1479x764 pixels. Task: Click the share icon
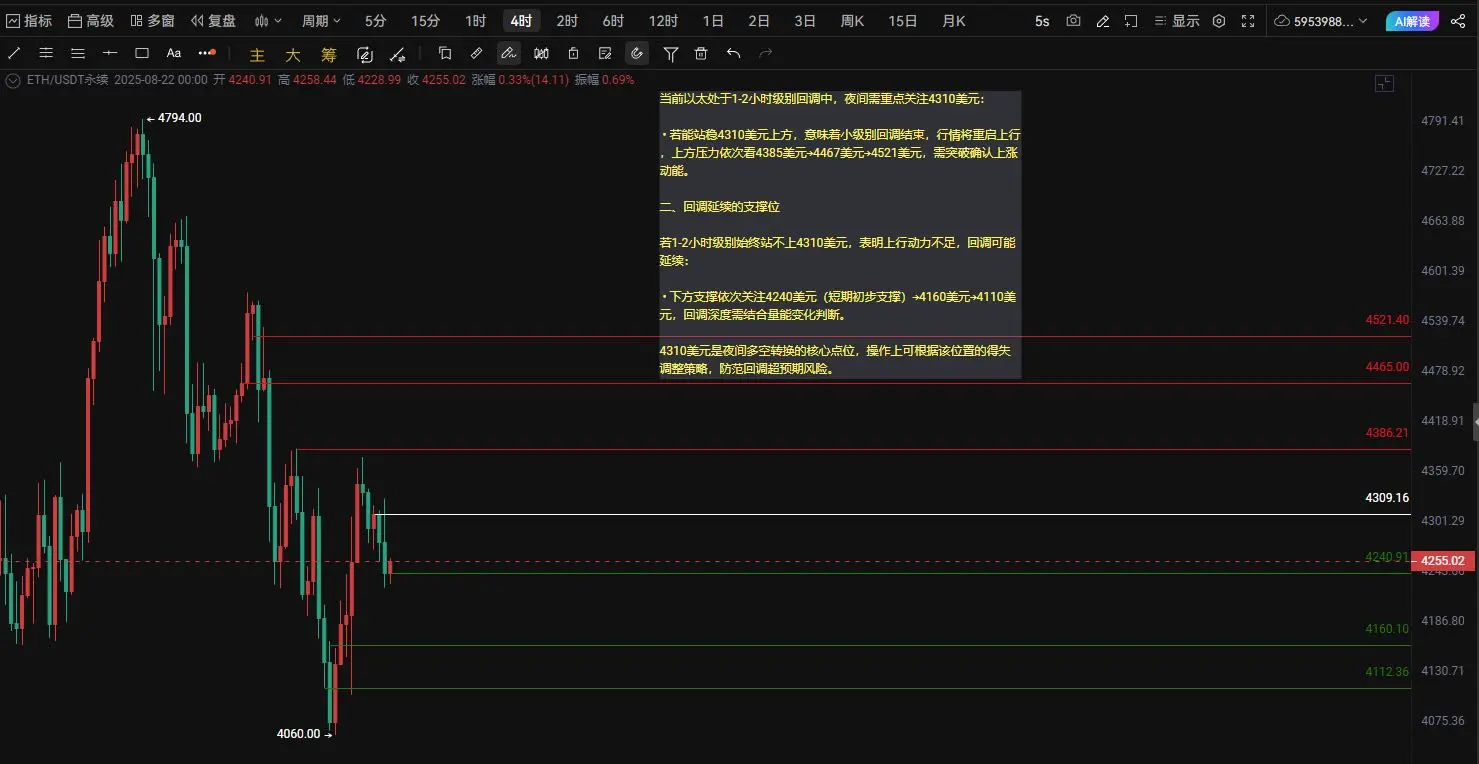click(1458, 20)
